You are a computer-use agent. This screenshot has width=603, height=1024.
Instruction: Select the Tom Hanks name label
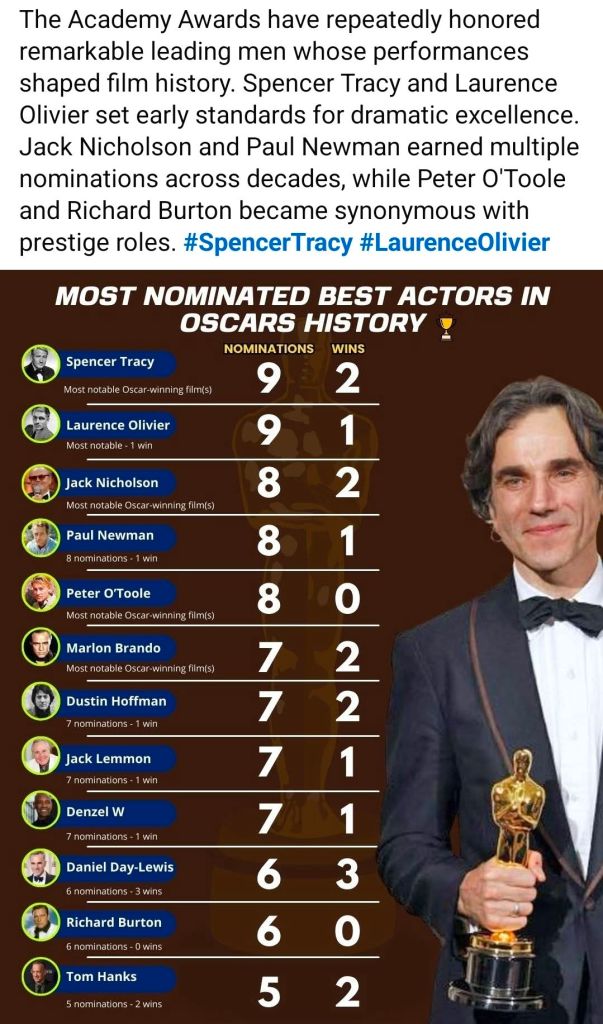point(101,976)
